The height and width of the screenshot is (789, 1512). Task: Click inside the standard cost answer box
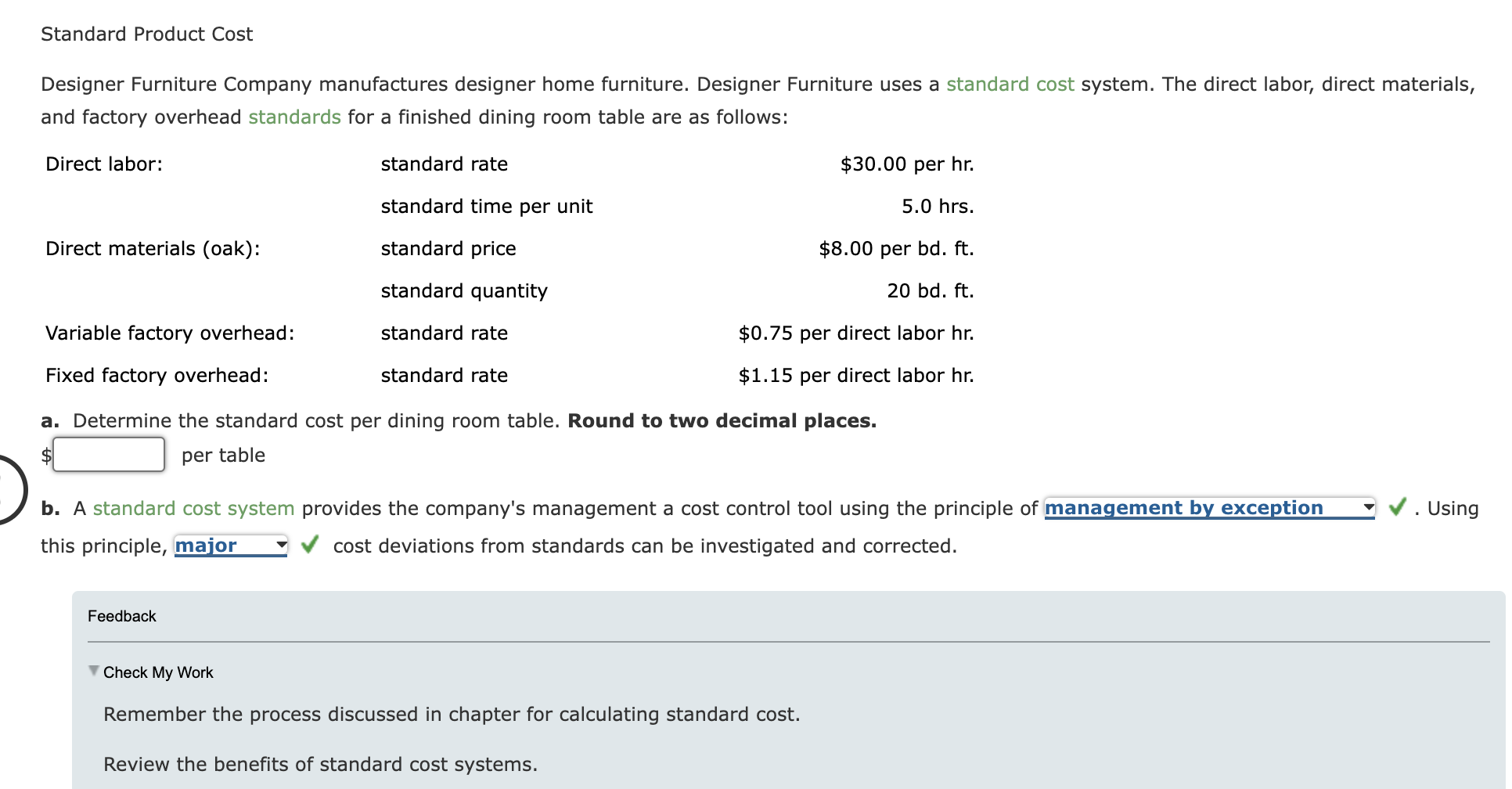click(108, 454)
